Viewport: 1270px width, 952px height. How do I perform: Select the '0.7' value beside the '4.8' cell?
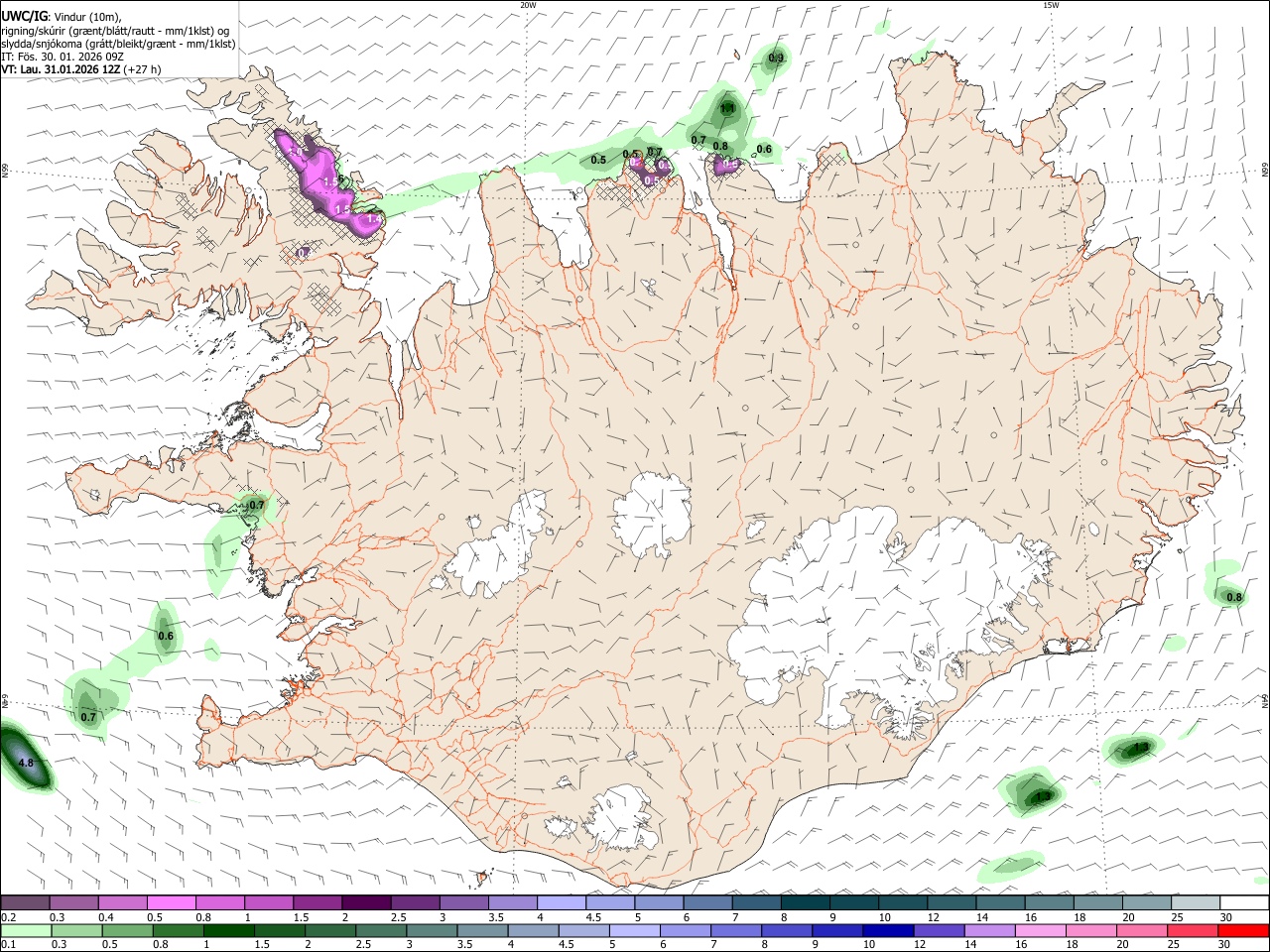tap(88, 717)
